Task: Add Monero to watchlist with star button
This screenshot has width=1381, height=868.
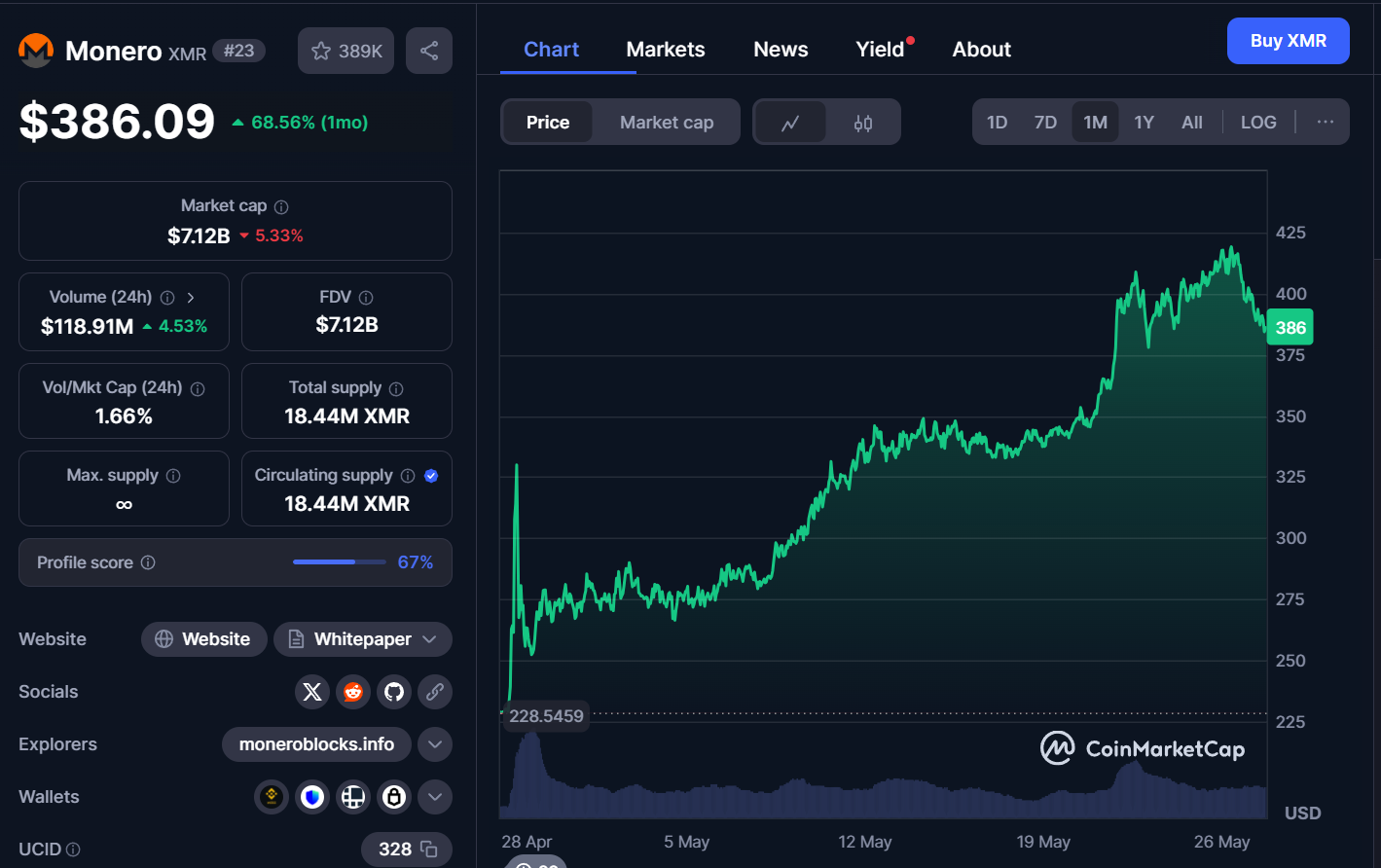Action: point(345,51)
